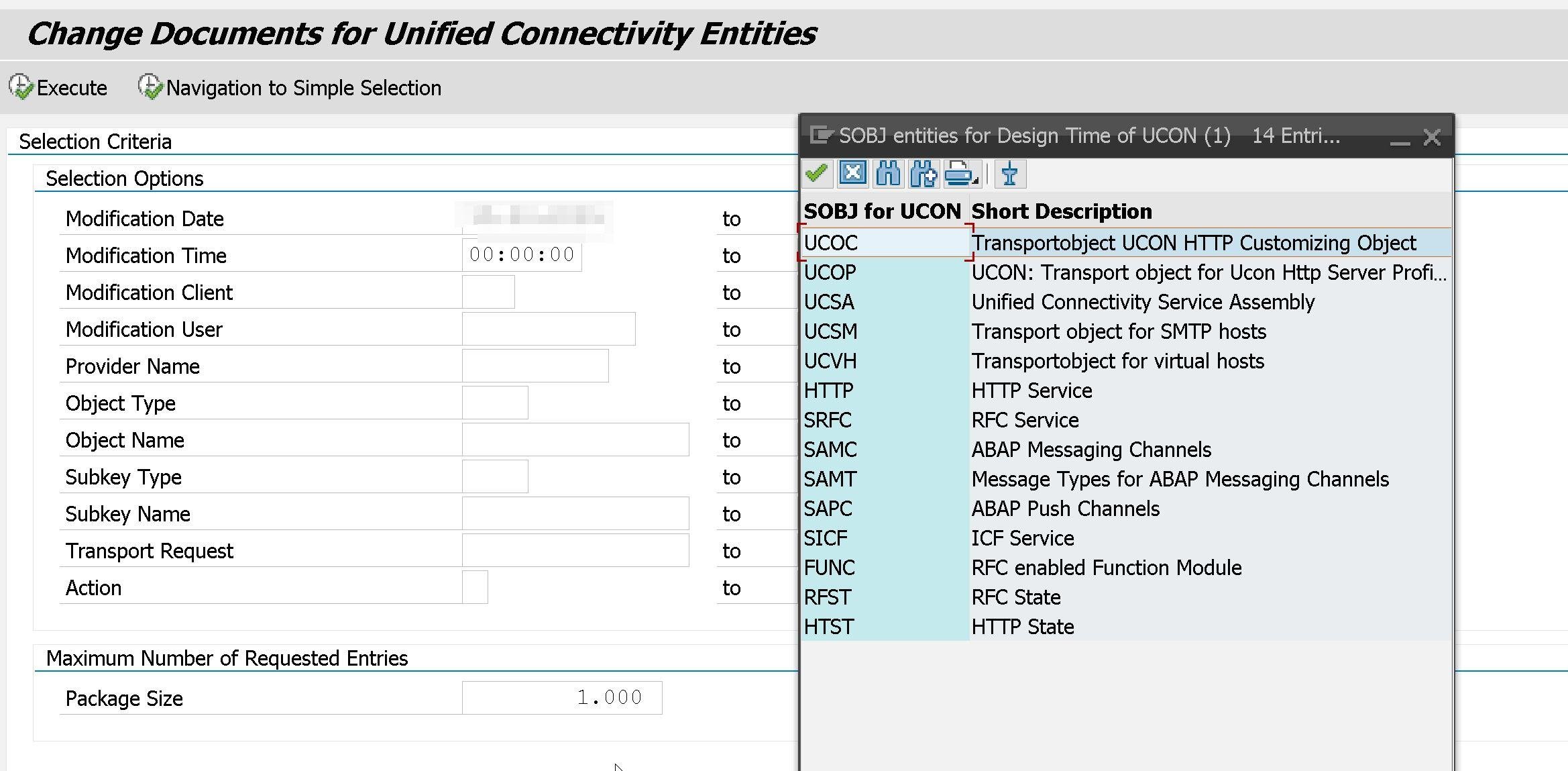
Task: Click 'ABAP Push Channels' description
Action: [x=1065, y=509]
